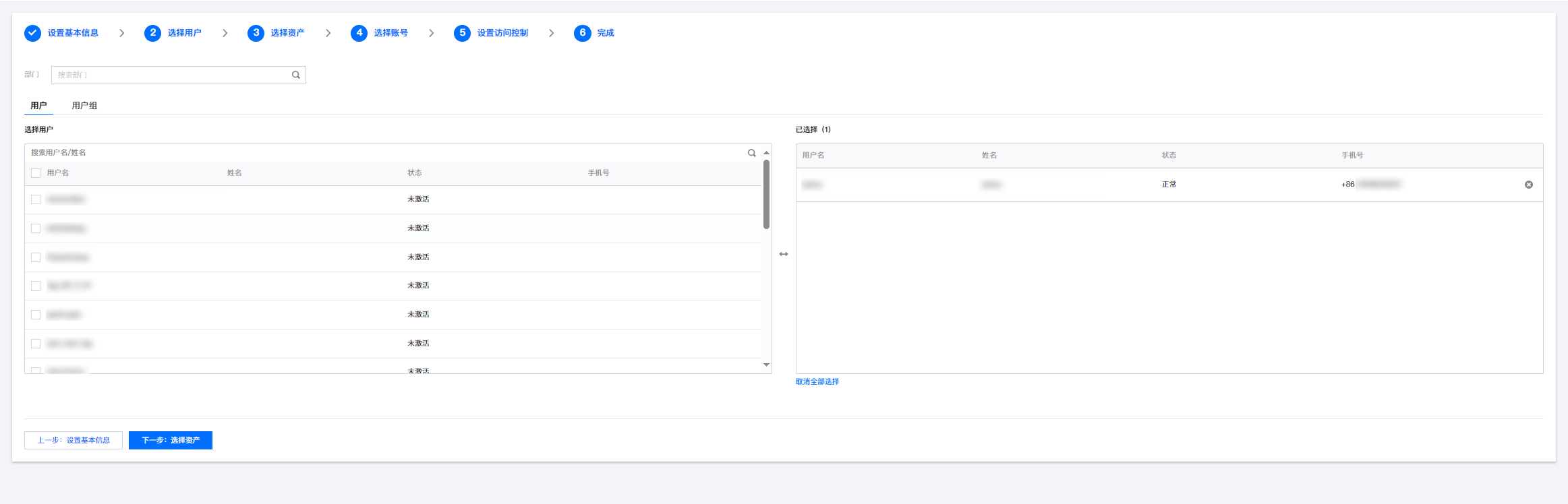Select the 用户 tab
Screen dimensions: 1568x504
38,106
